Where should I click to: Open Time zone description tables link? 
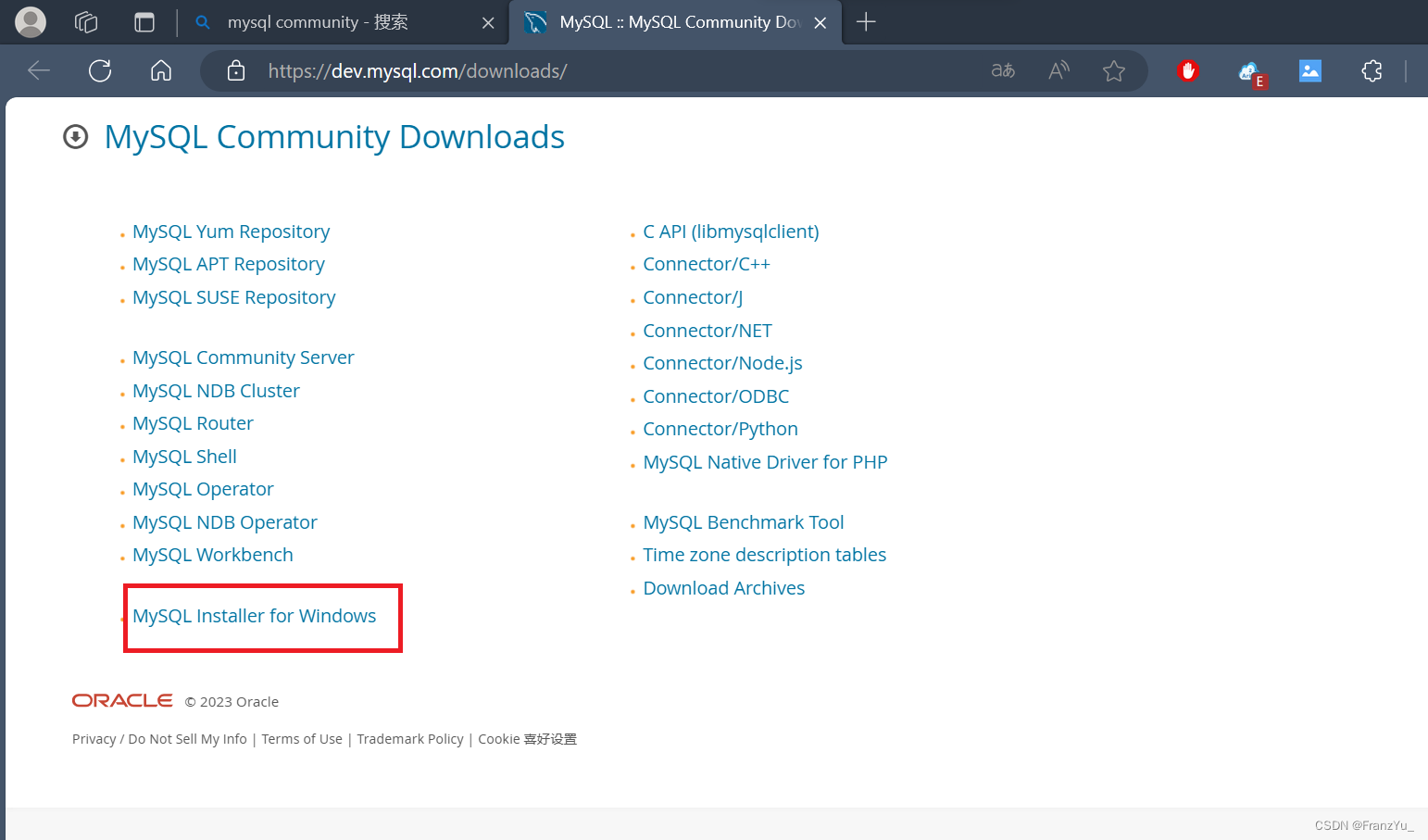[x=765, y=555]
